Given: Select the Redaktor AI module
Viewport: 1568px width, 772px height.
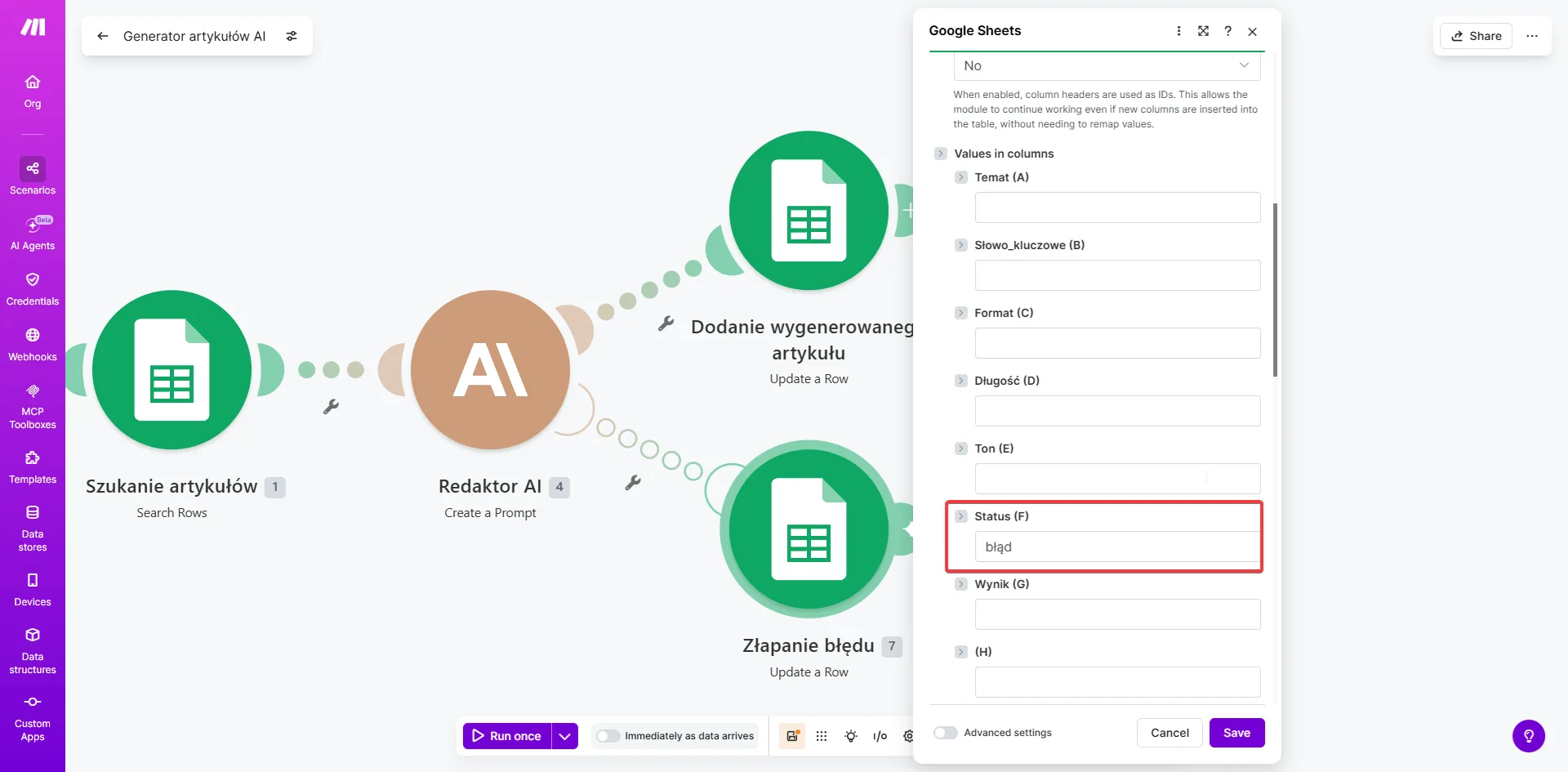Looking at the screenshot, I should (x=490, y=369).
